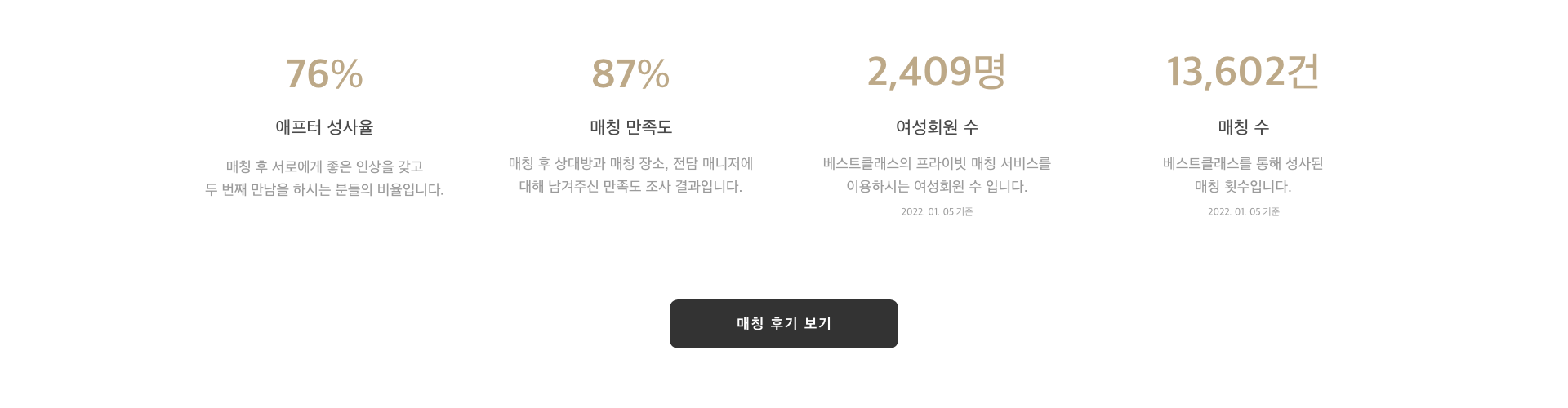
Task: Click the 애프터 성사율 heading
Action: (x=324, y=127)
